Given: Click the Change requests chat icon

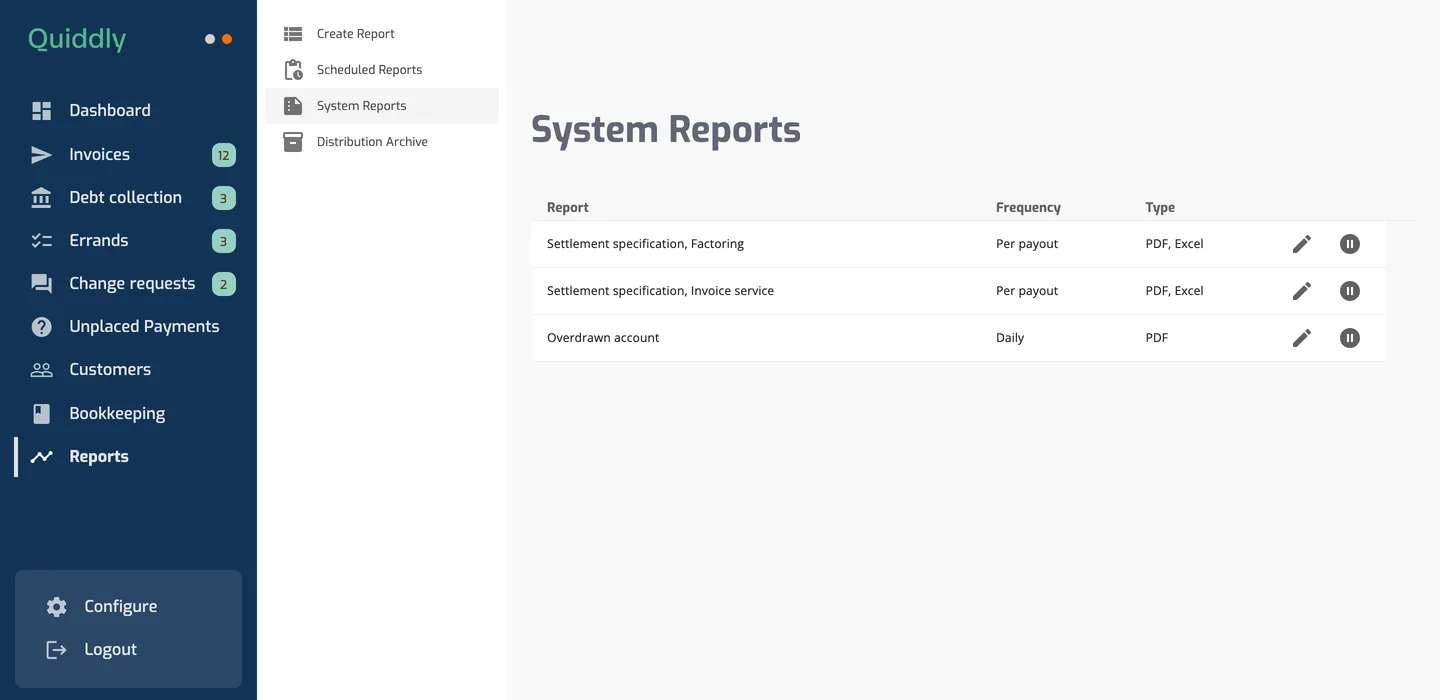Looking at the screenshot, I should (x=41, y=284).
